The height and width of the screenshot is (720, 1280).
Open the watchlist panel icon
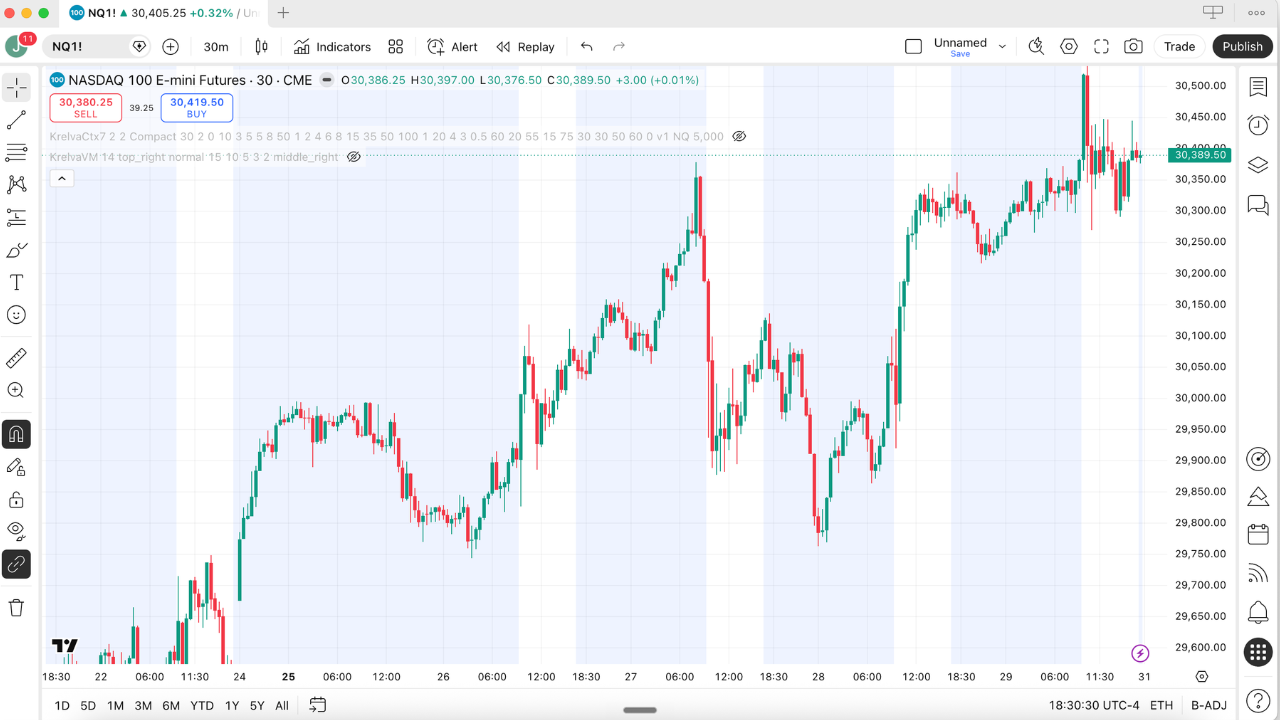[1258, 87]
